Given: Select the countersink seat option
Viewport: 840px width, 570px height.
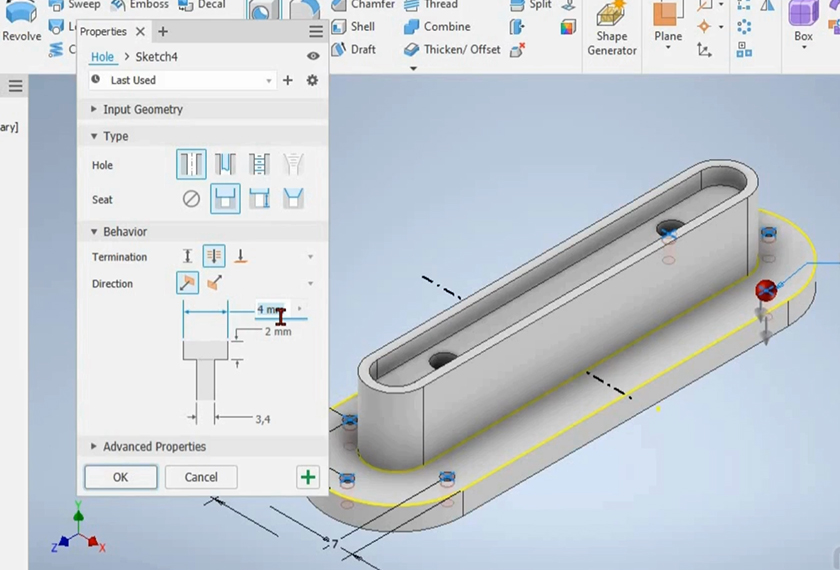Looking at the screenshot, I should 293,199.
